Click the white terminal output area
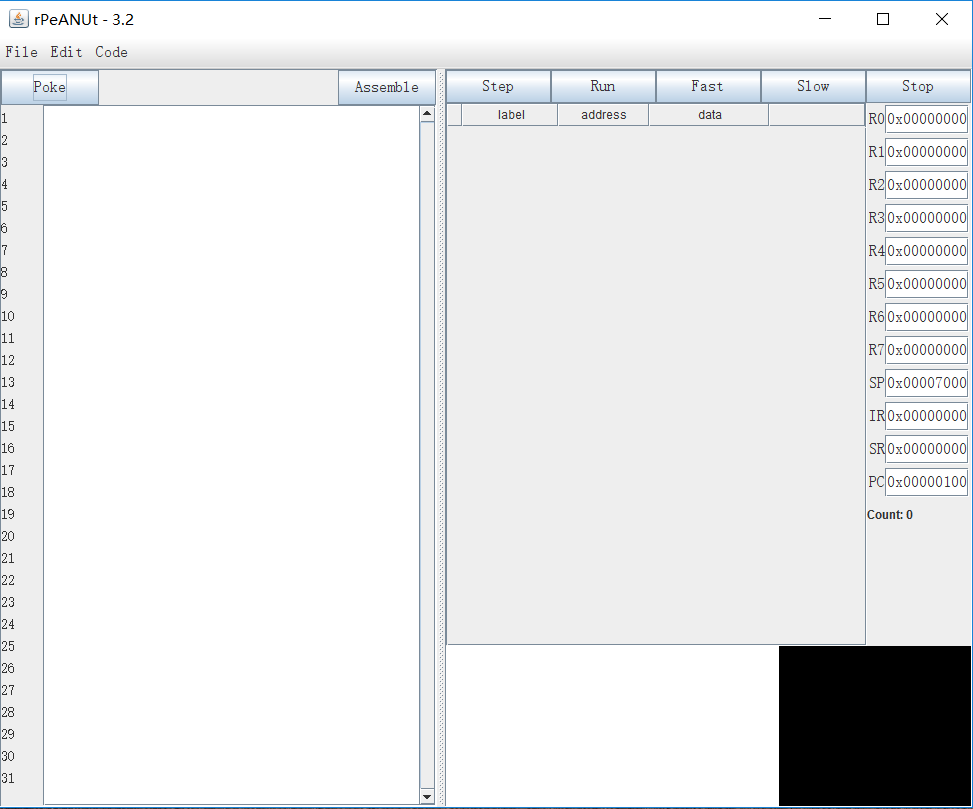The width and height of the screenshot is (973, 809). click(x=612, y=726)
